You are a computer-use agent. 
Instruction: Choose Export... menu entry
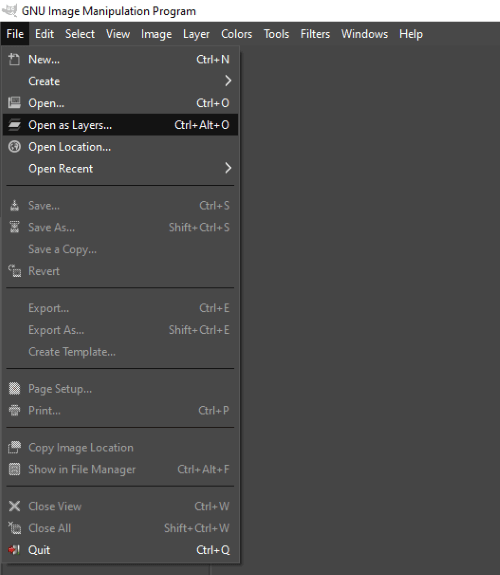[x=120, y=308]
